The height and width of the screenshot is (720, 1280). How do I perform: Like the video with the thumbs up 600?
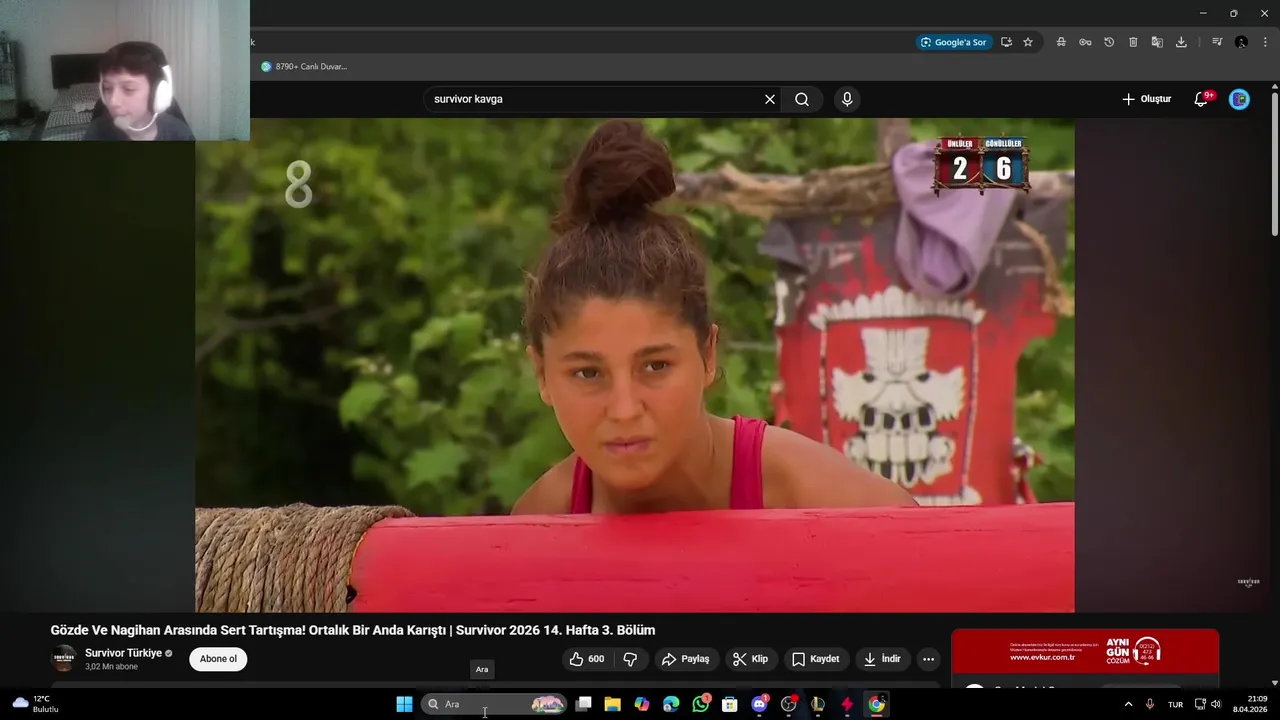(x=587, y=659)
